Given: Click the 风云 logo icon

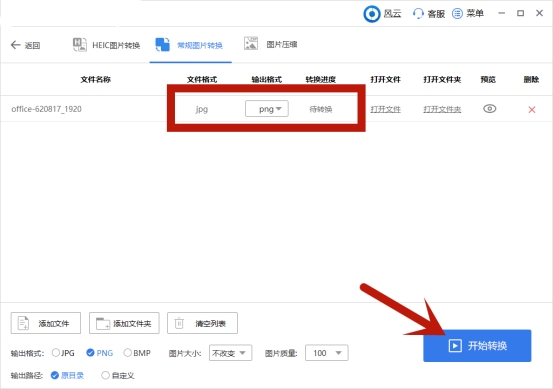Looking at the screenshot, I should pos(372,14).
